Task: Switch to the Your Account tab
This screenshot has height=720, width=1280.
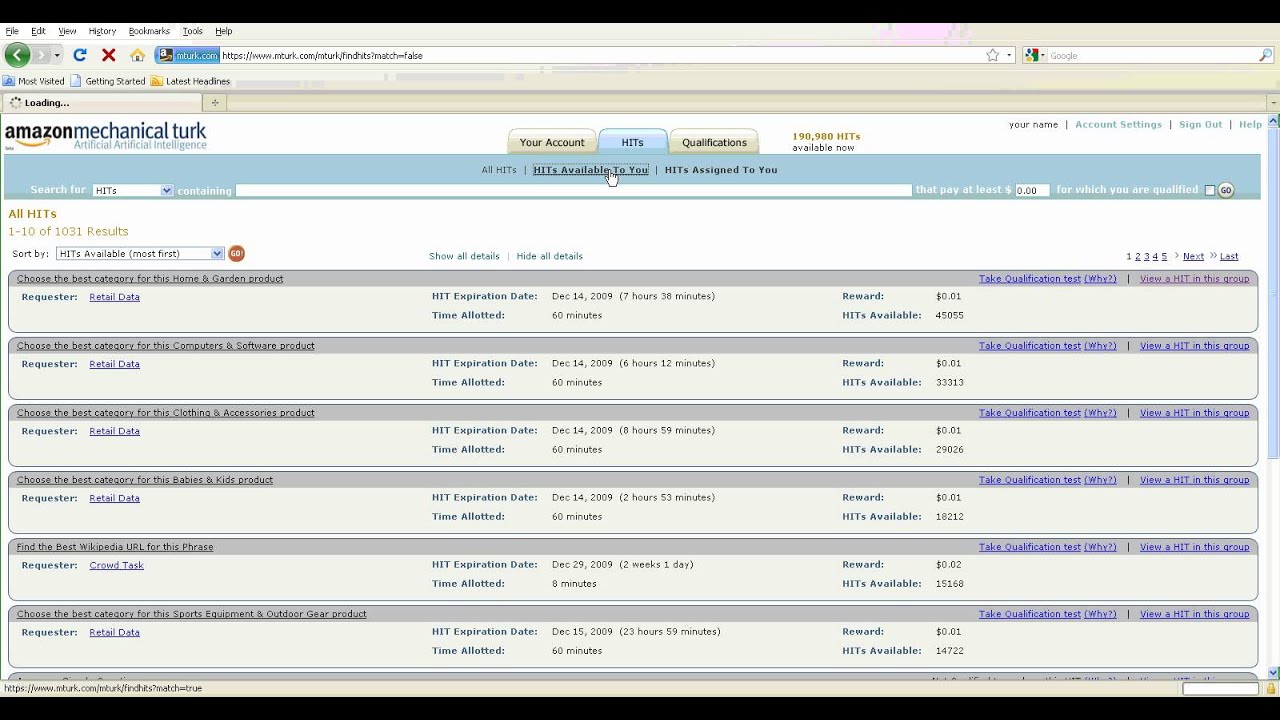Action: 552,142
